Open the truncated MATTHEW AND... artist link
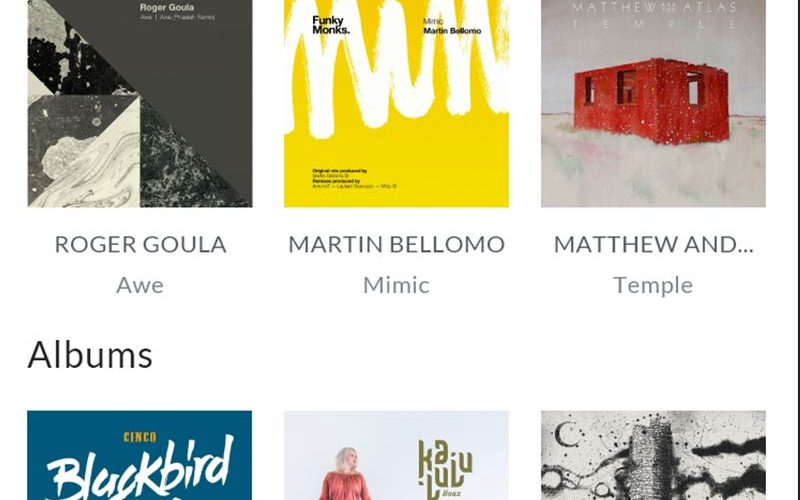The width and height of the screenshot is (800, 500). coord(654,244)
